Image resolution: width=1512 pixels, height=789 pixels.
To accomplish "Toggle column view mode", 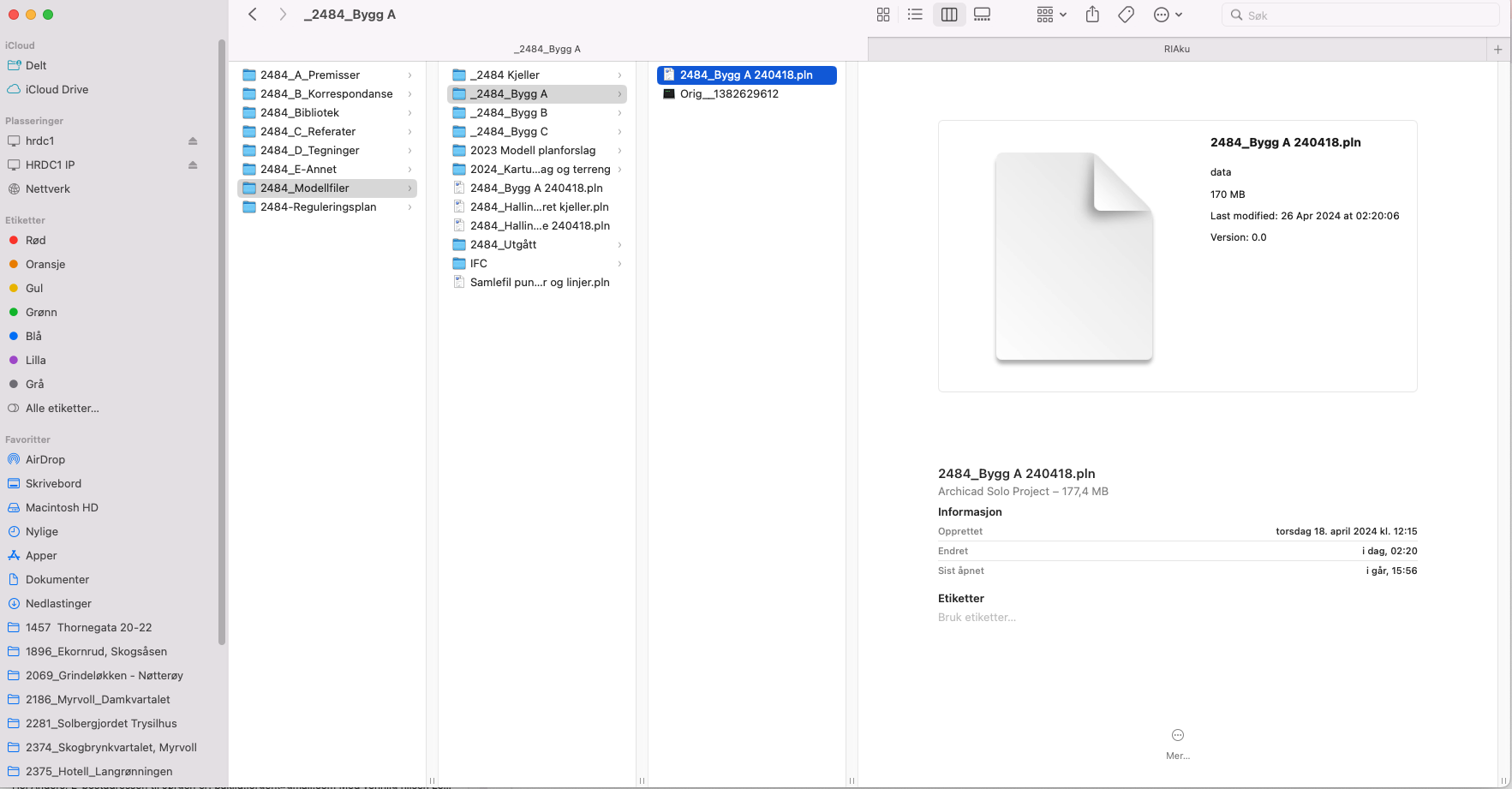I will click(x=949, y=15).
